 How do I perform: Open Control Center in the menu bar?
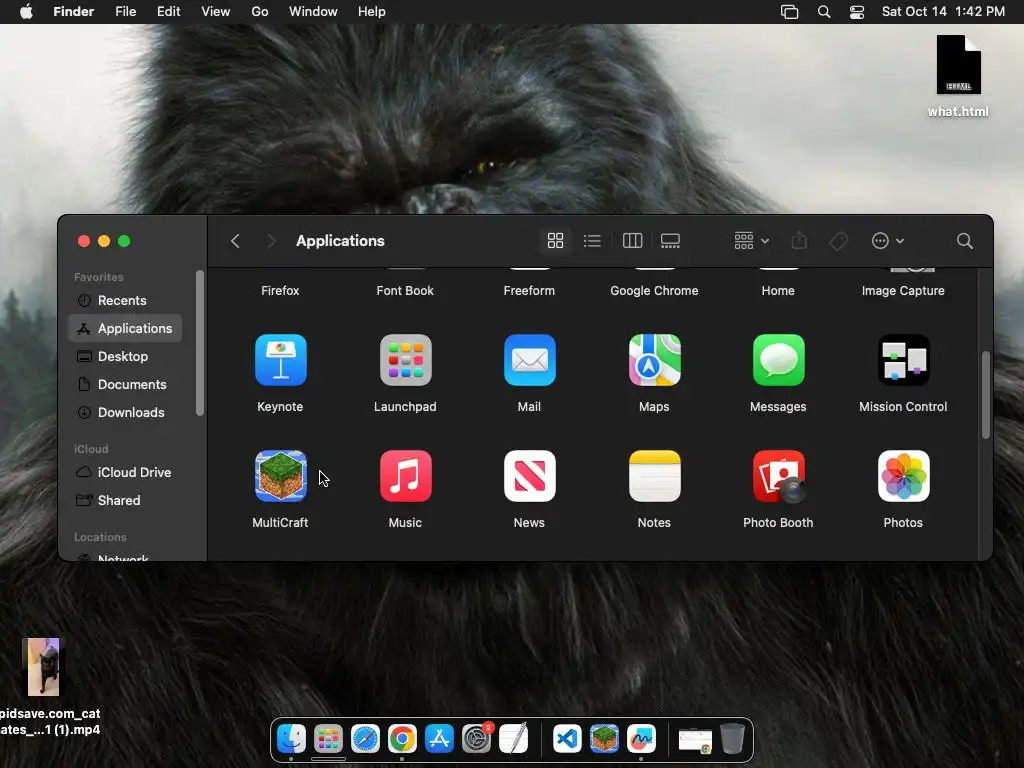[857, 12]
